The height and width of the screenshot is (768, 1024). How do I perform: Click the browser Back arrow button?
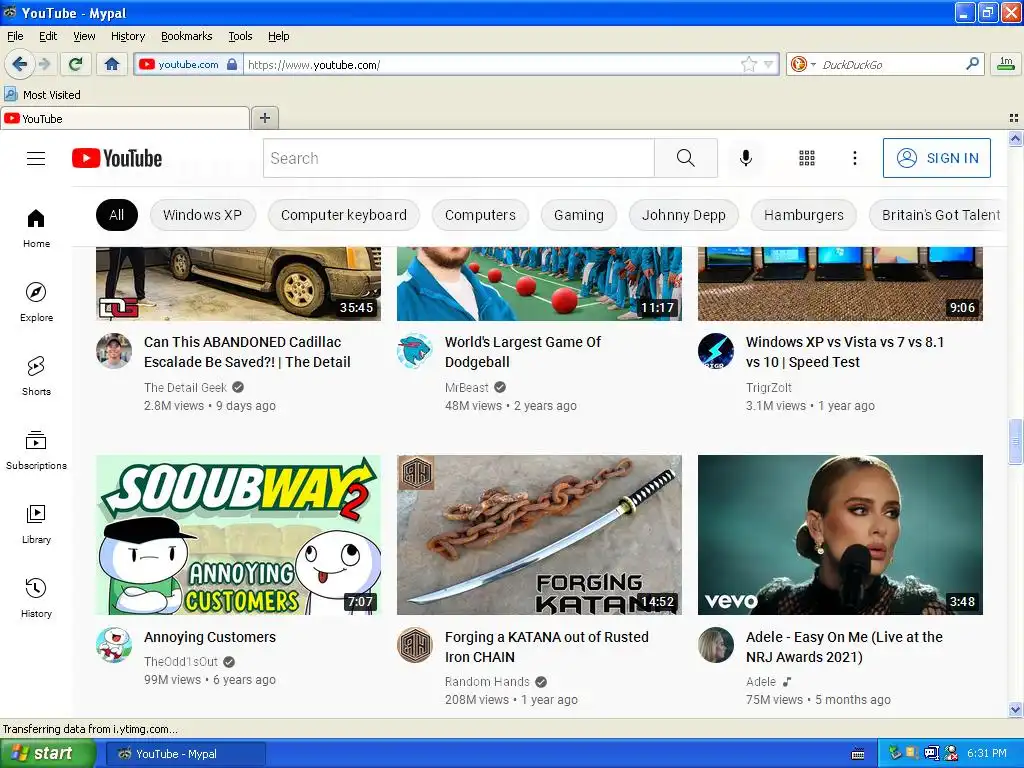coord(19,64)
